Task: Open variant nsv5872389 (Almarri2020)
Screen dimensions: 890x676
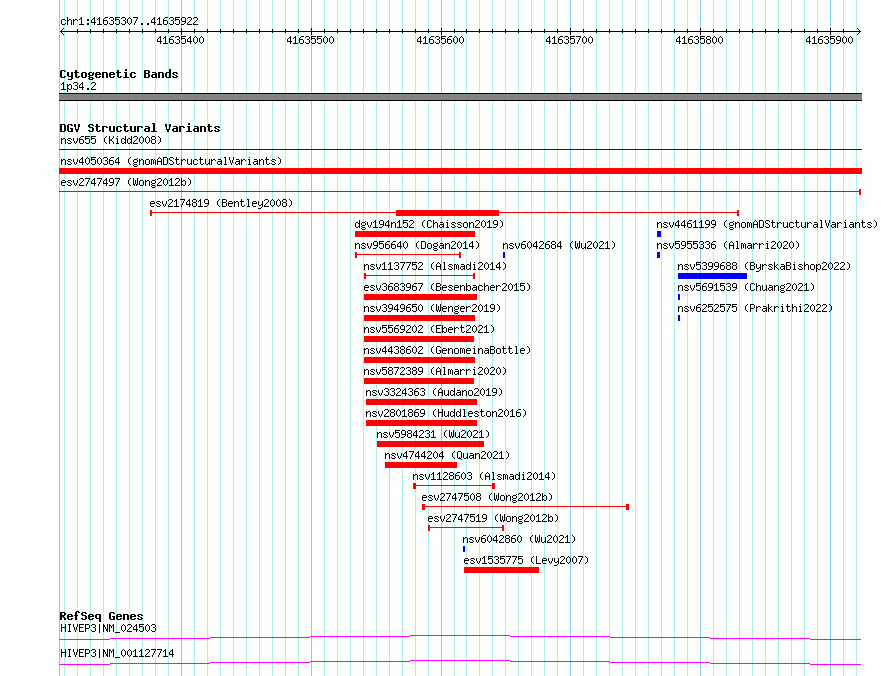Action: click(435, 371)
